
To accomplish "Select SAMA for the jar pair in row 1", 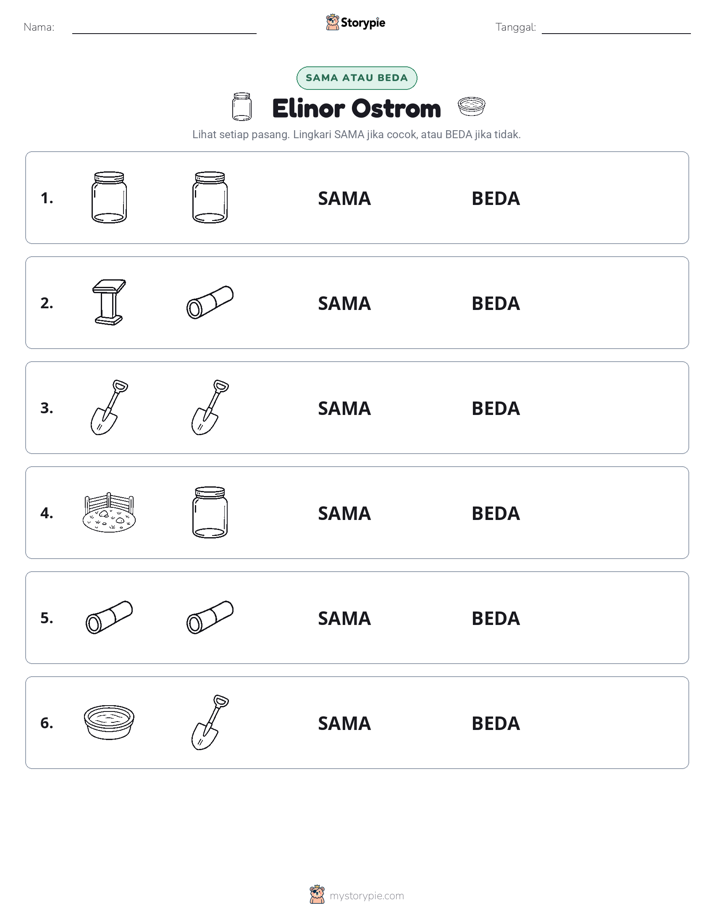I will click(x=345, y=198).
